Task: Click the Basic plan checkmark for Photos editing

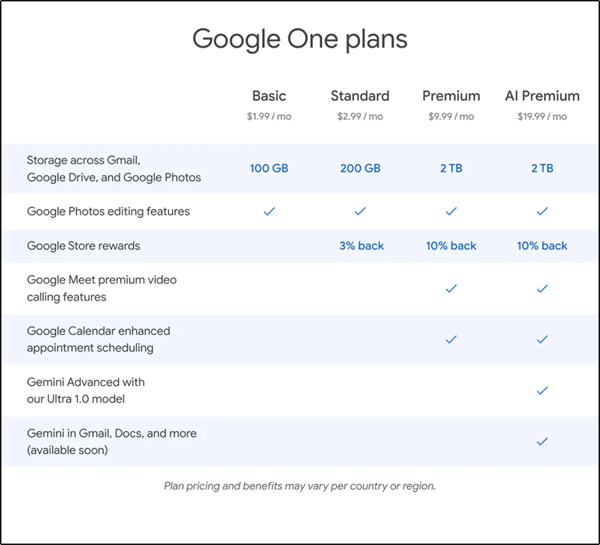Action: pyautogui.click(x=269, y=211)
